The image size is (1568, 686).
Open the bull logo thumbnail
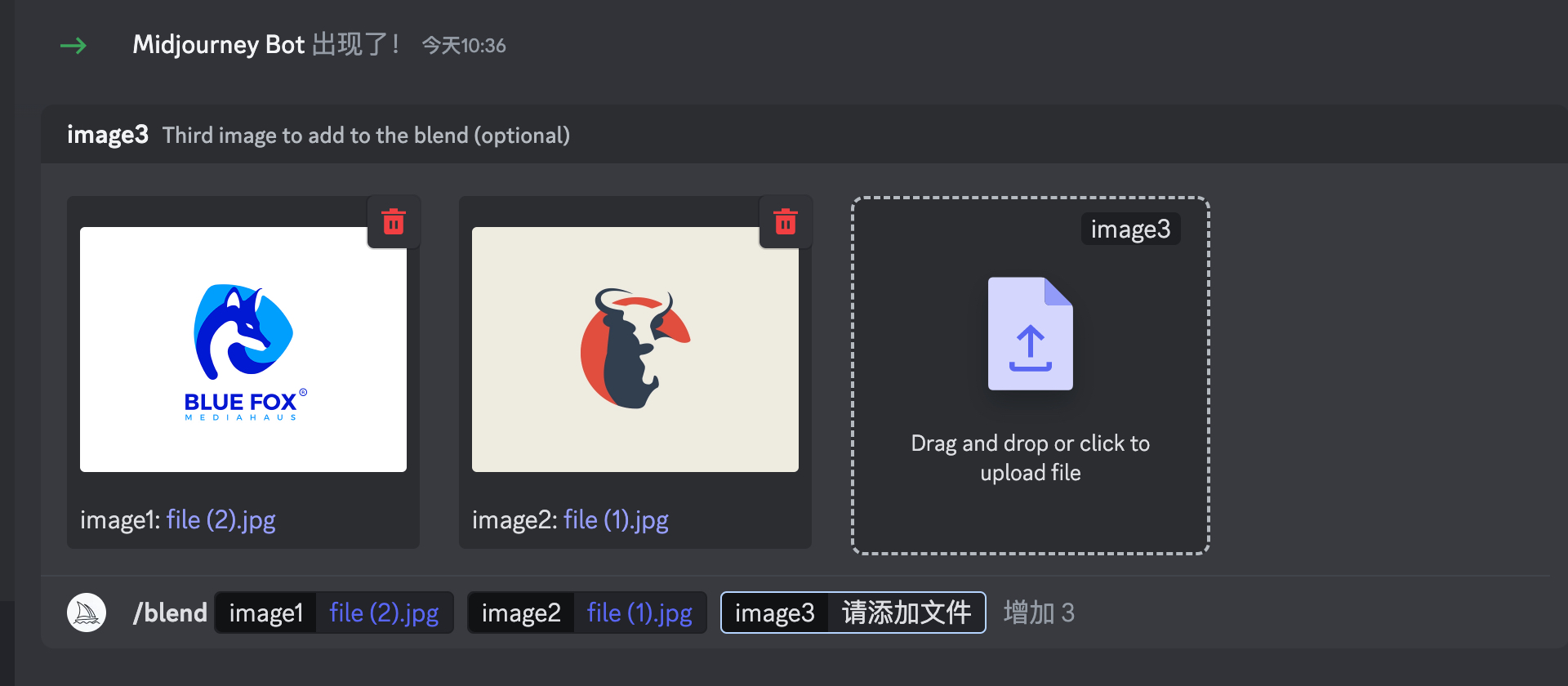tap(635, 350)
